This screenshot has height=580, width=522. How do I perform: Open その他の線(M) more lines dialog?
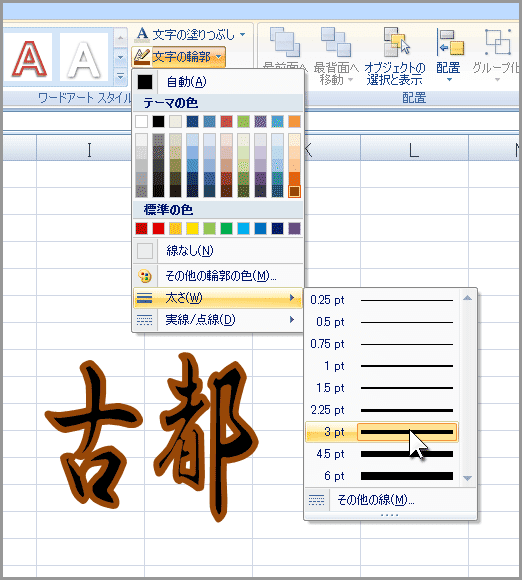390,500
